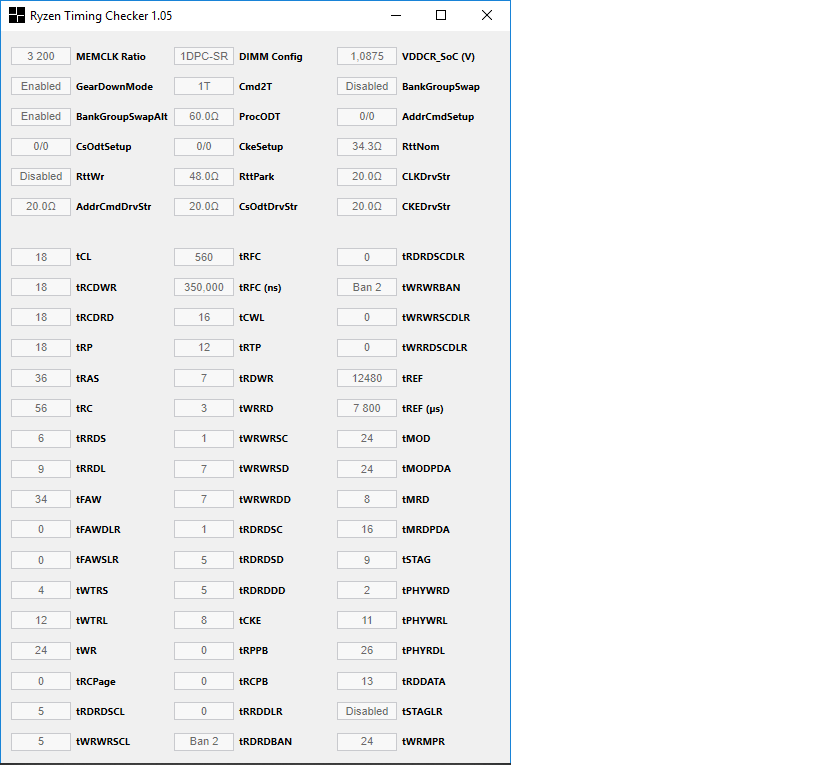Select the MEMCLK Ratio value field
Screen dimensions: 819x765
coord(41,56)
